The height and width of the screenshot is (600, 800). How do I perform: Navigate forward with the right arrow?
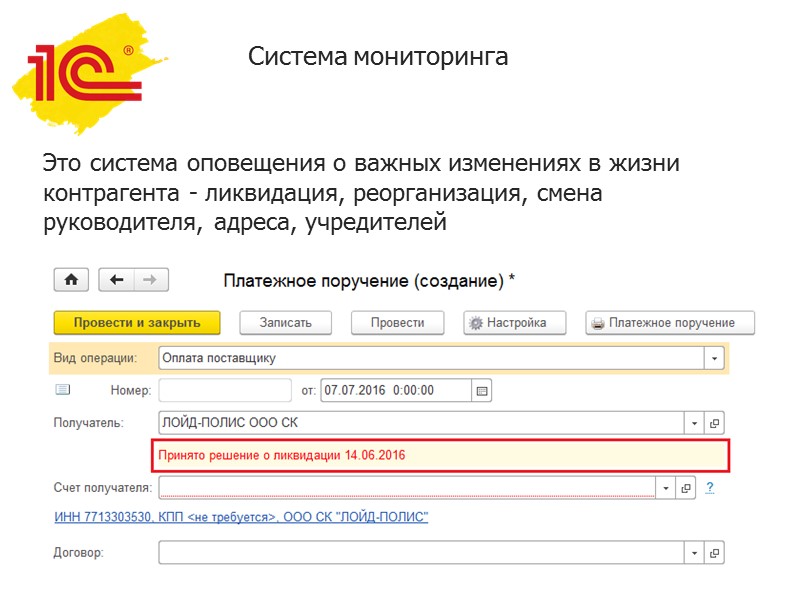(x=151, y=280)
